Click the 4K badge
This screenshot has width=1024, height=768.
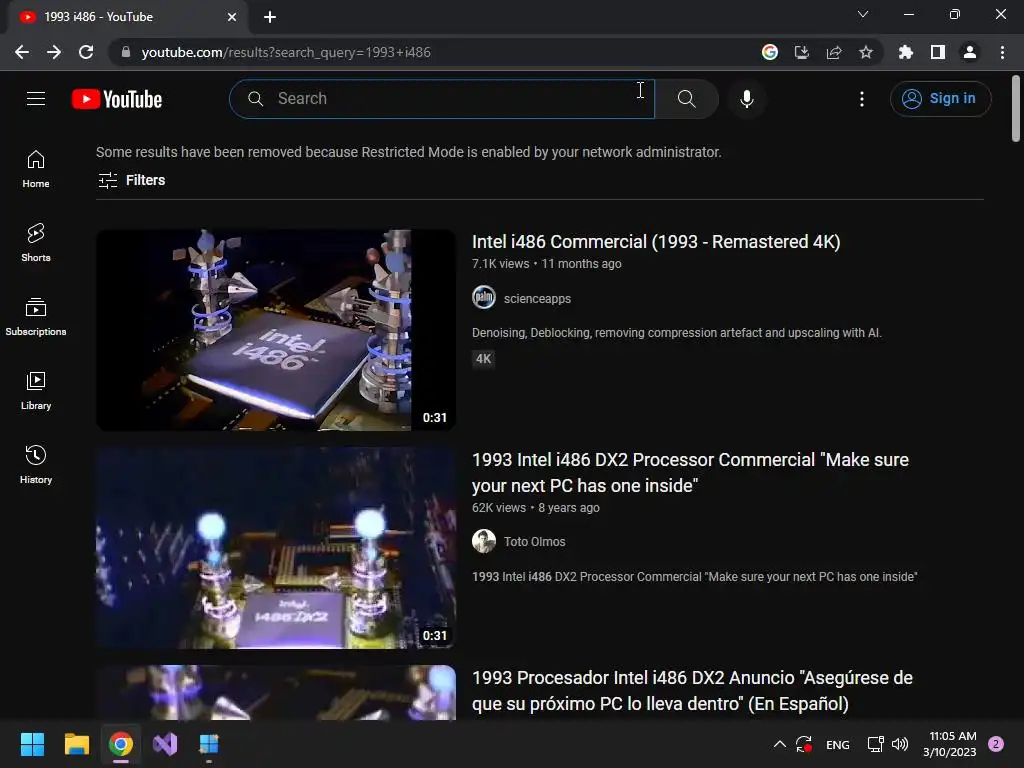pyautogui.click(x=483, y=359)
